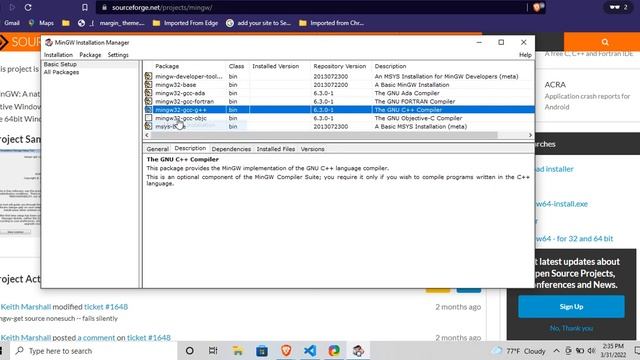Open File Explorer from taskbar
Screen dimensions: 640x360
(238, 351)
